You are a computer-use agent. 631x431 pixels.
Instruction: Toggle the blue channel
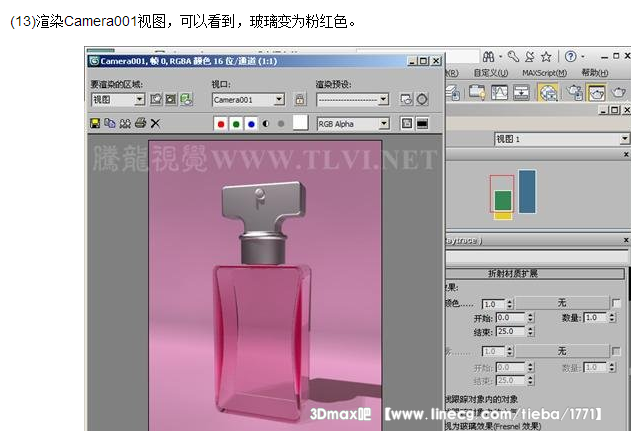[x=251, y=124]
